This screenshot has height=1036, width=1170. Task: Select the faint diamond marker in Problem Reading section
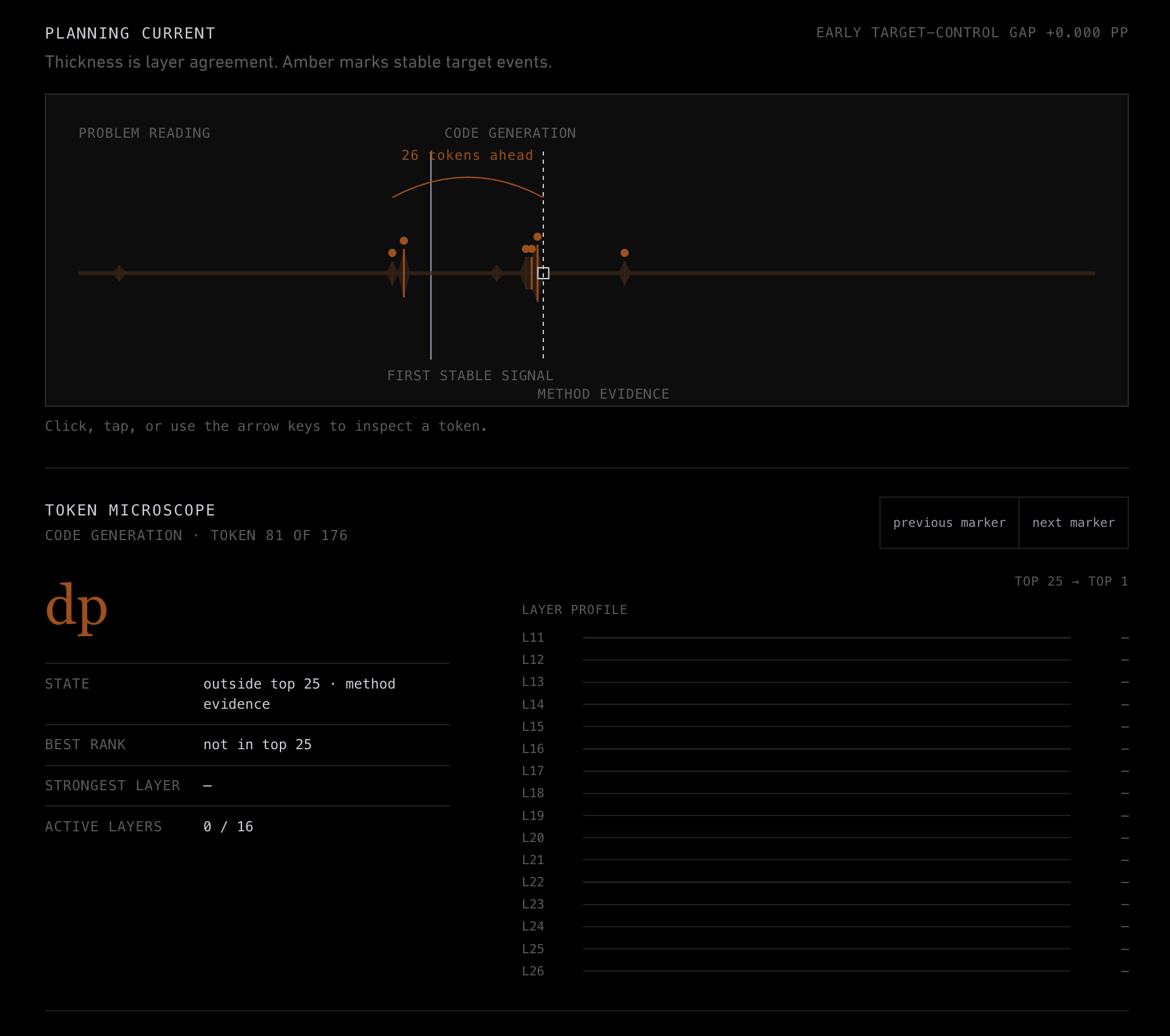coord(119,273)
